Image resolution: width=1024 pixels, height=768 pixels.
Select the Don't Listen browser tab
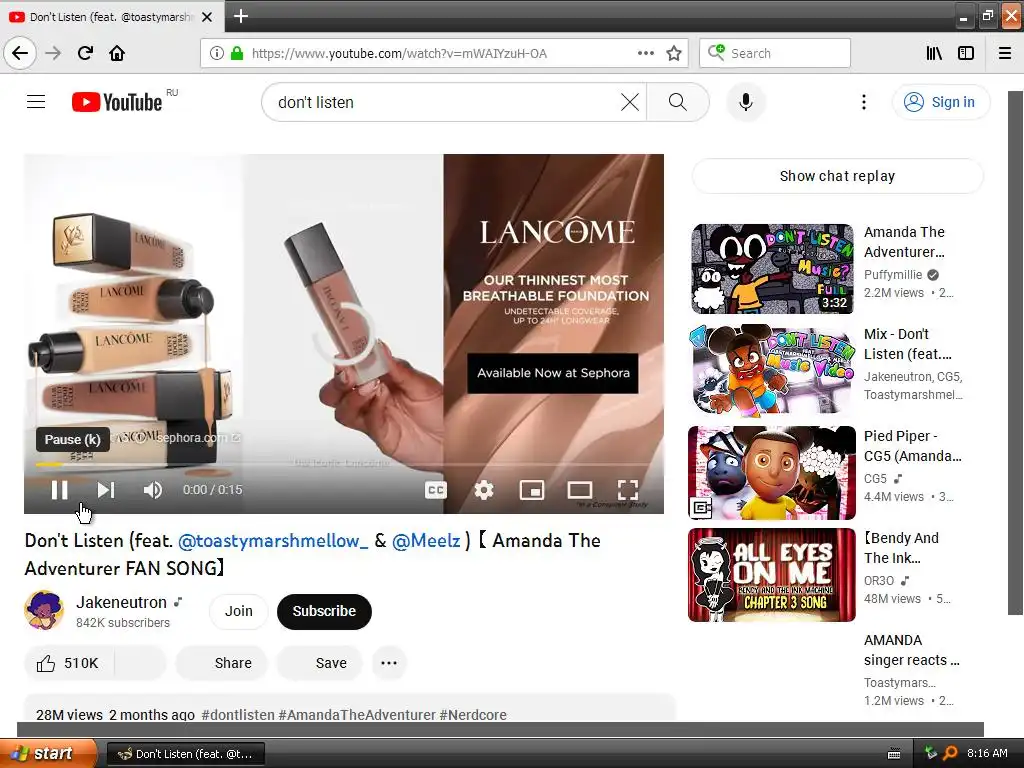click(112, 17)
